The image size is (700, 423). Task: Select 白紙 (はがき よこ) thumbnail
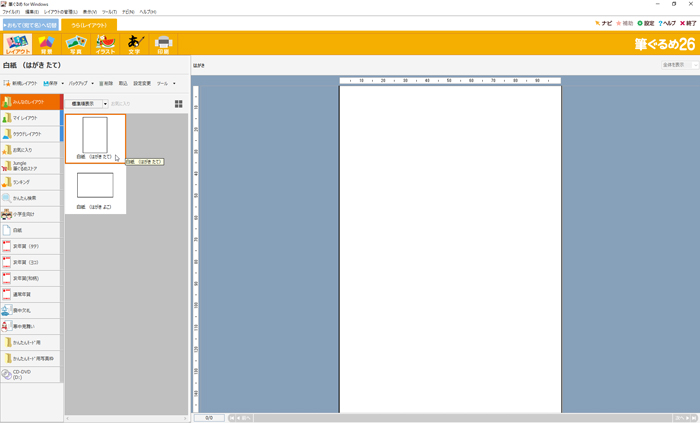click(95, 188)
